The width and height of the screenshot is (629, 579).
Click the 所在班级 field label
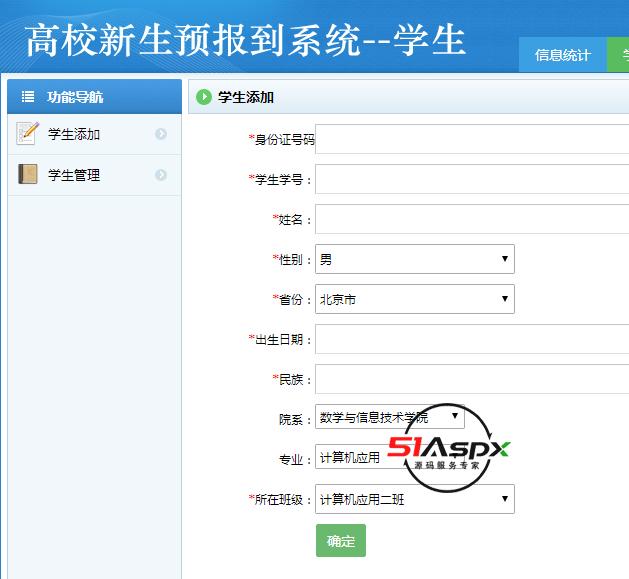tap(280, 500)
